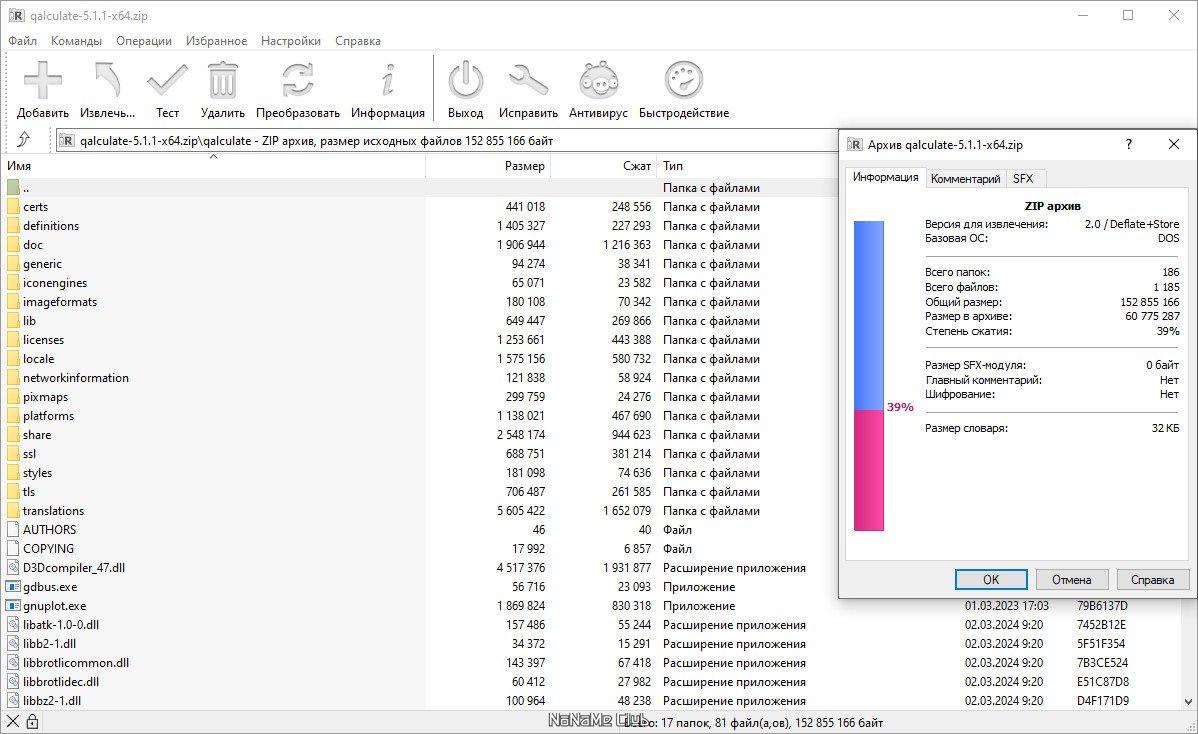Click the Справка button in dialog
Screen dimensions: 1198x734
(x=1152, y=580)
